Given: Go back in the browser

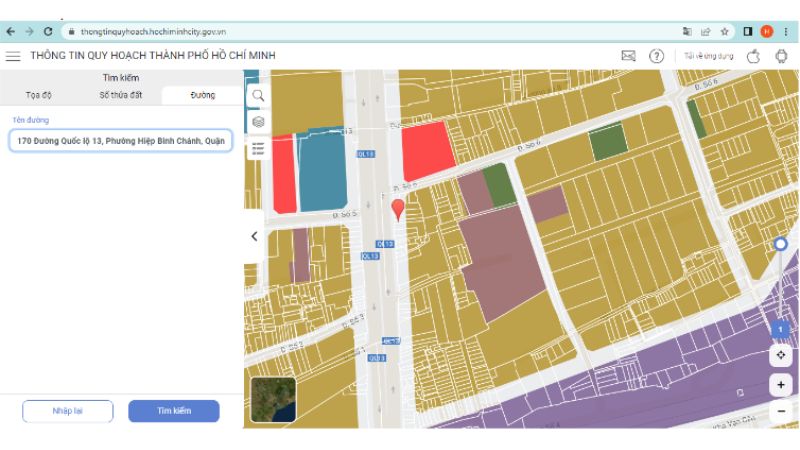Looking at the screenshot, I should pos(11,32).
